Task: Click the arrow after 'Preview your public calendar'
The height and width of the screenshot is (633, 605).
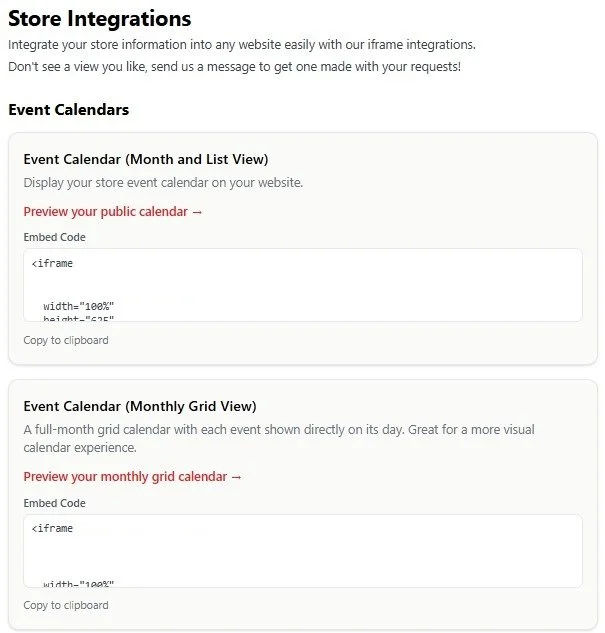Action: (197, 212)
